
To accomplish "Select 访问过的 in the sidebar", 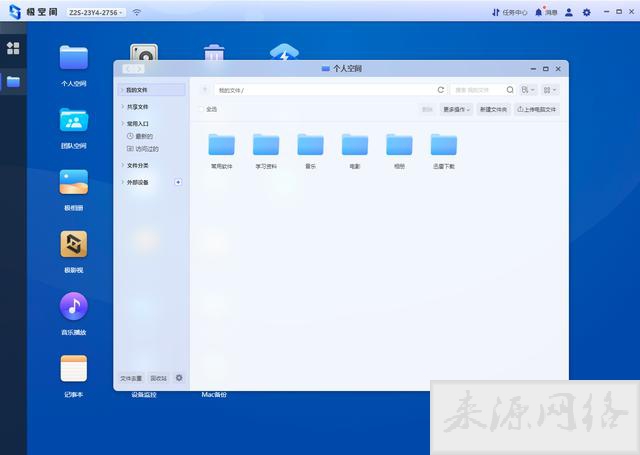I will tap(146, 148).
